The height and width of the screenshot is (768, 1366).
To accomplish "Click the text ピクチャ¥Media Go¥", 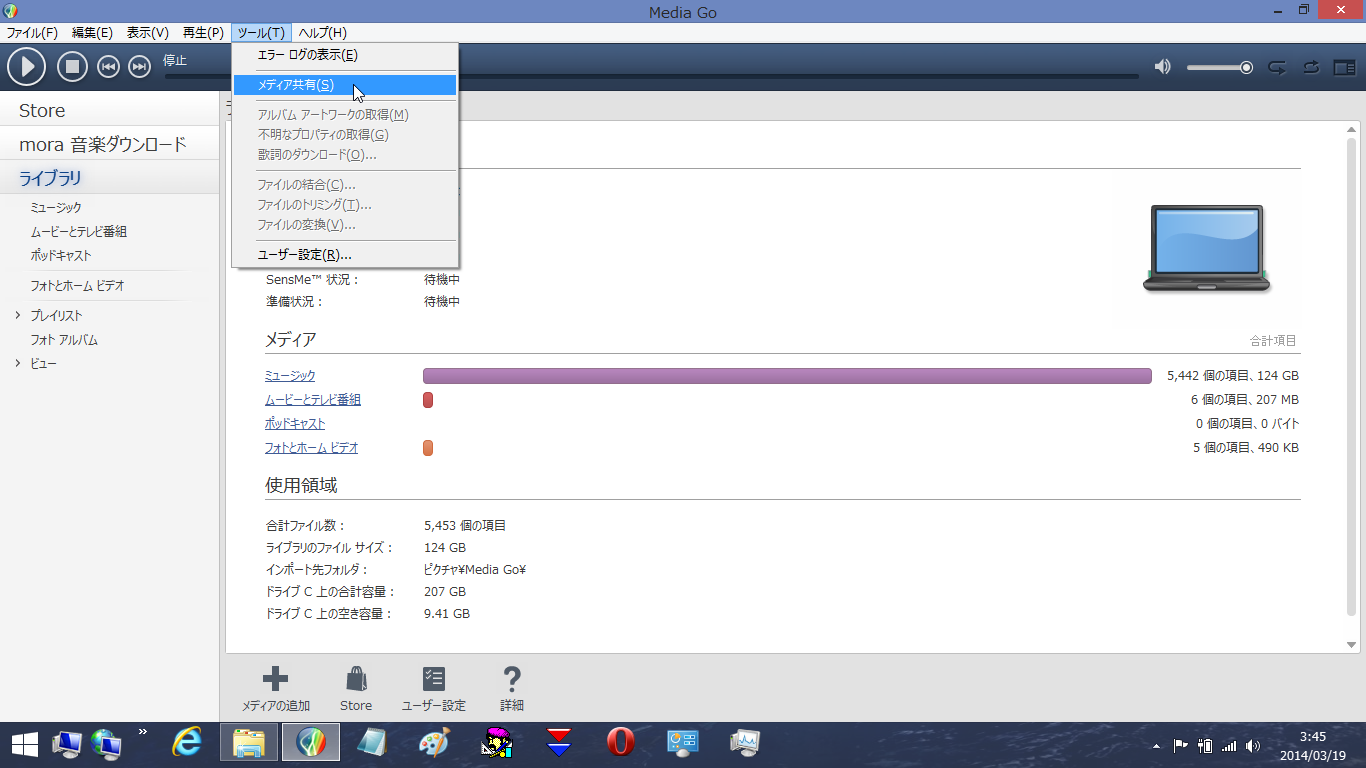I will [475, 570].
